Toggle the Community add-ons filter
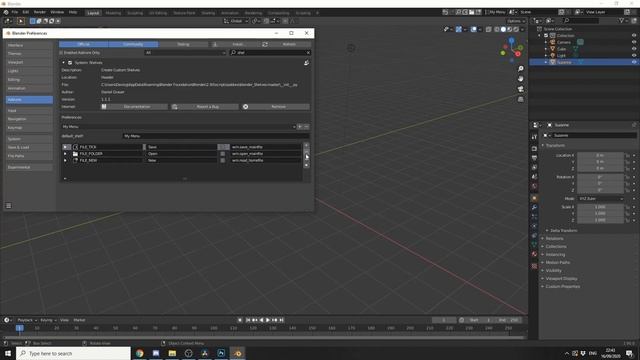The width and height of the screenshot is (640, 360). pos(133,44)
